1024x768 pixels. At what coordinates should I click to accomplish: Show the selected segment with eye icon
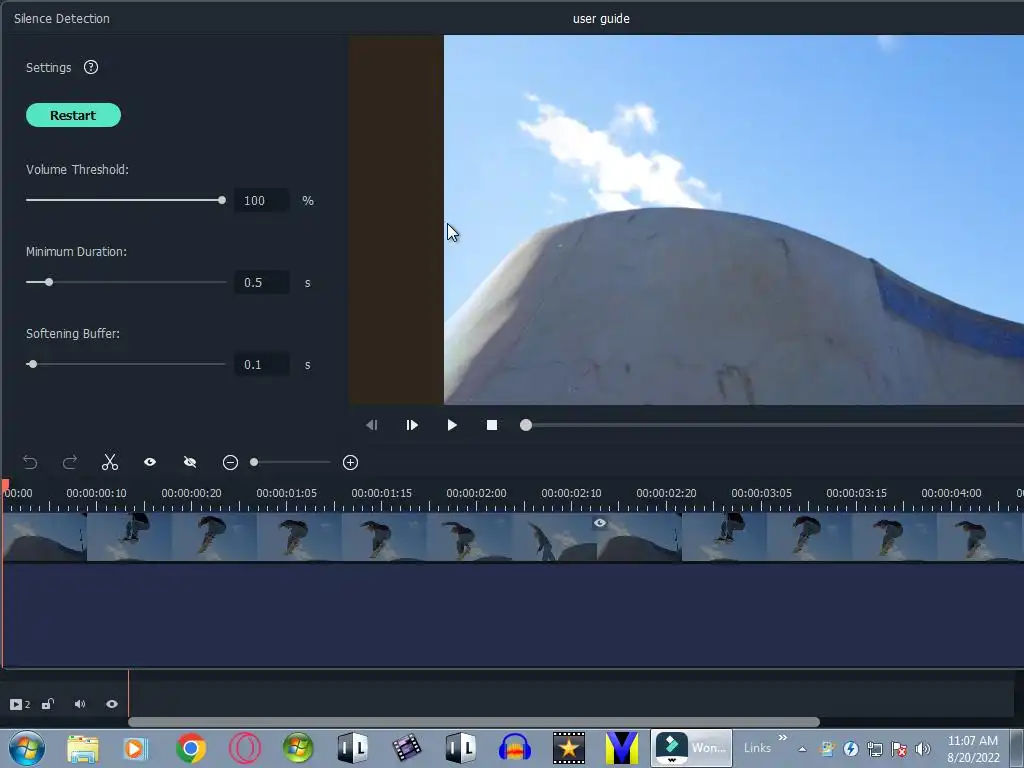coord(150,462)
